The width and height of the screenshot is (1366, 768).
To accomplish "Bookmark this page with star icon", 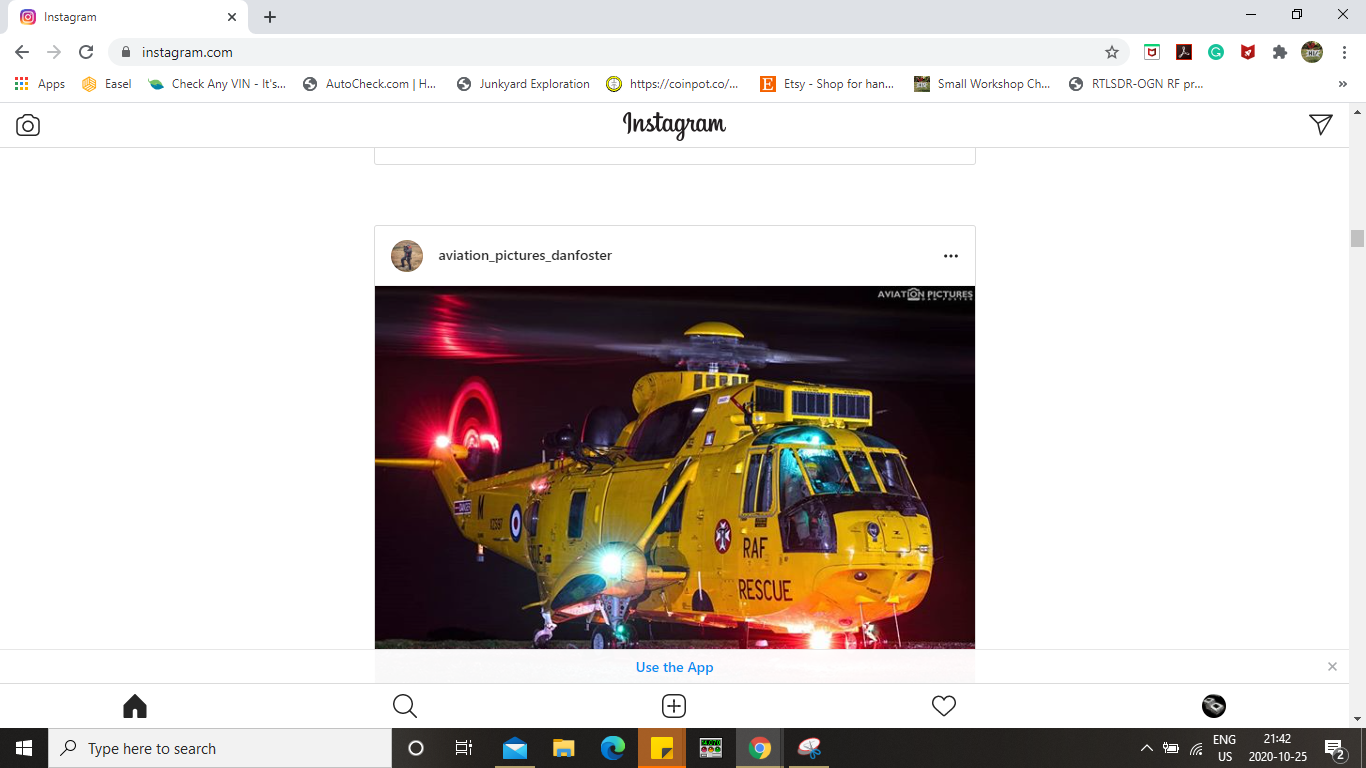I will click(1112, 52).
